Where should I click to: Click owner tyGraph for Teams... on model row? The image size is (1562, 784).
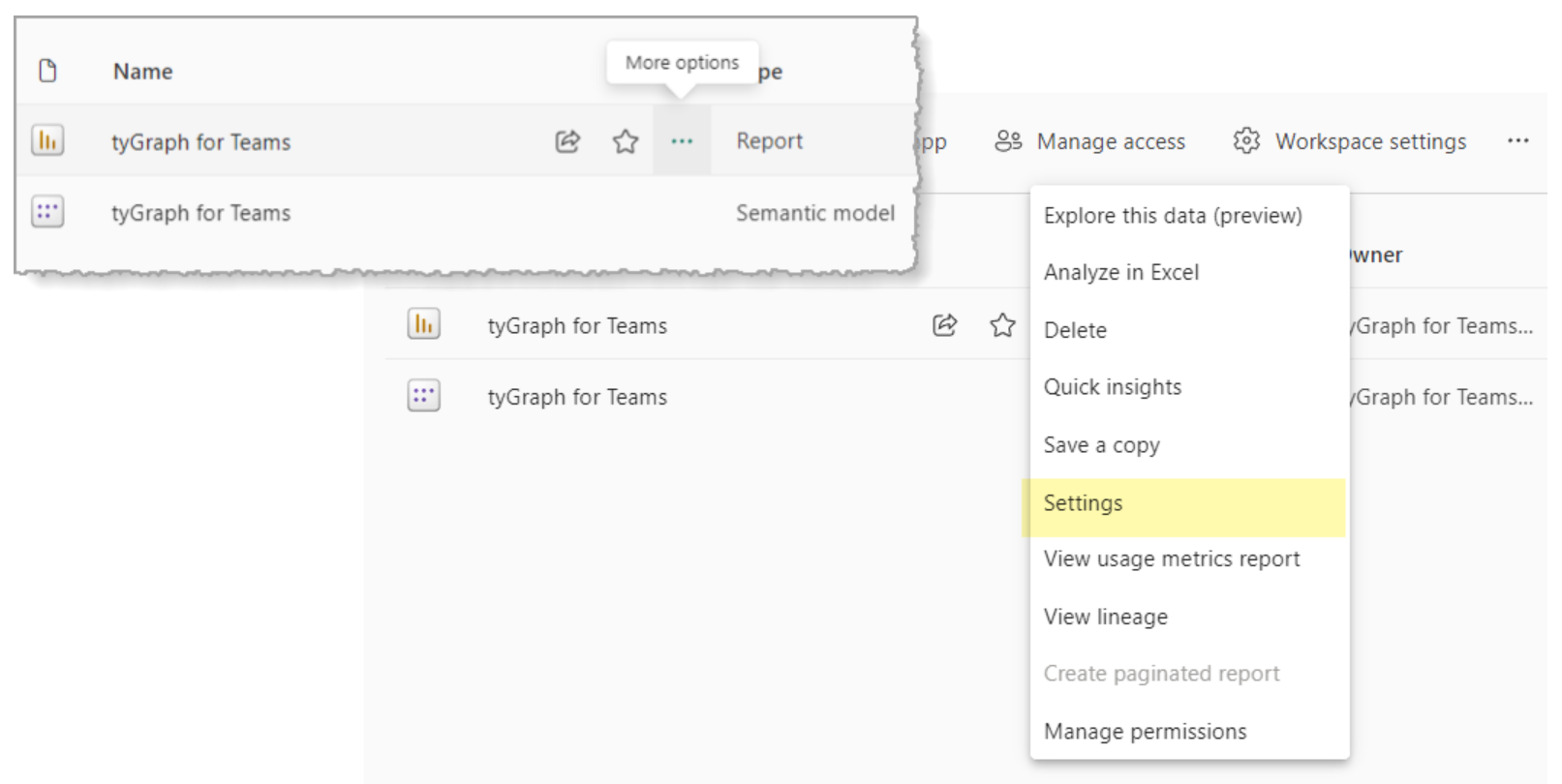click(x=1442, y=397)
